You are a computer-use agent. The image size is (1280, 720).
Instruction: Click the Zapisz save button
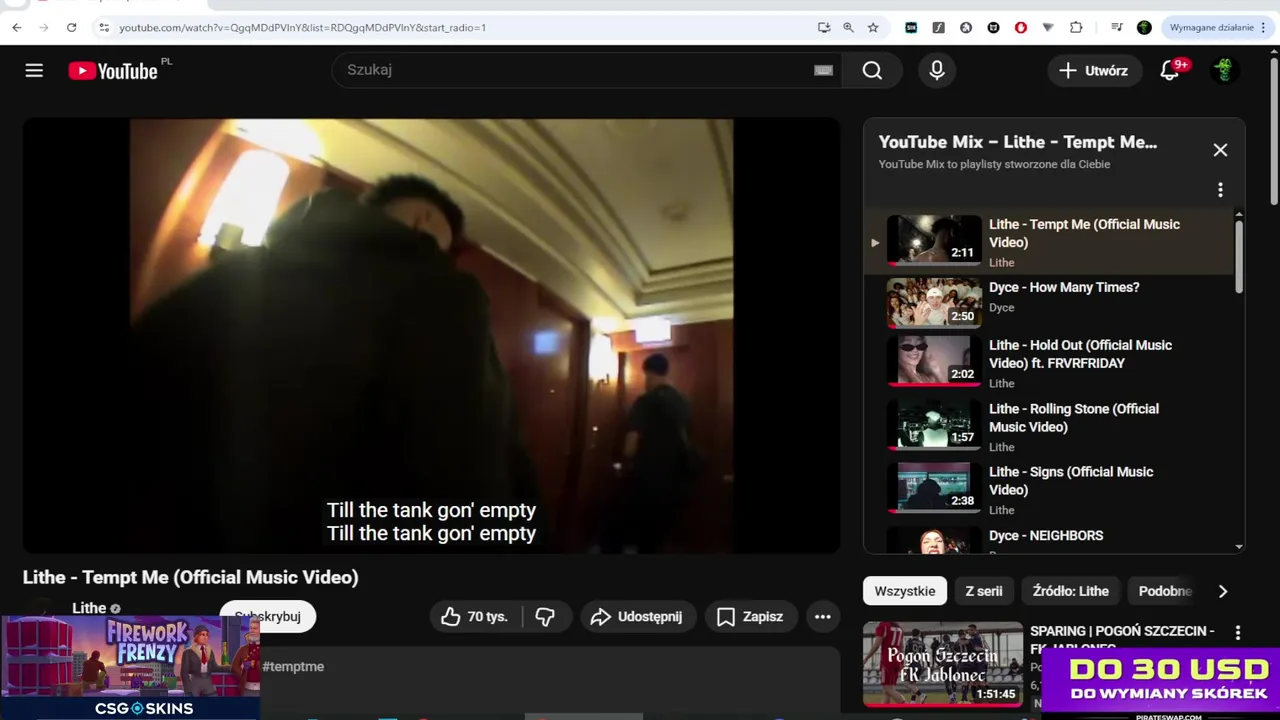click(x=750, y=617)
